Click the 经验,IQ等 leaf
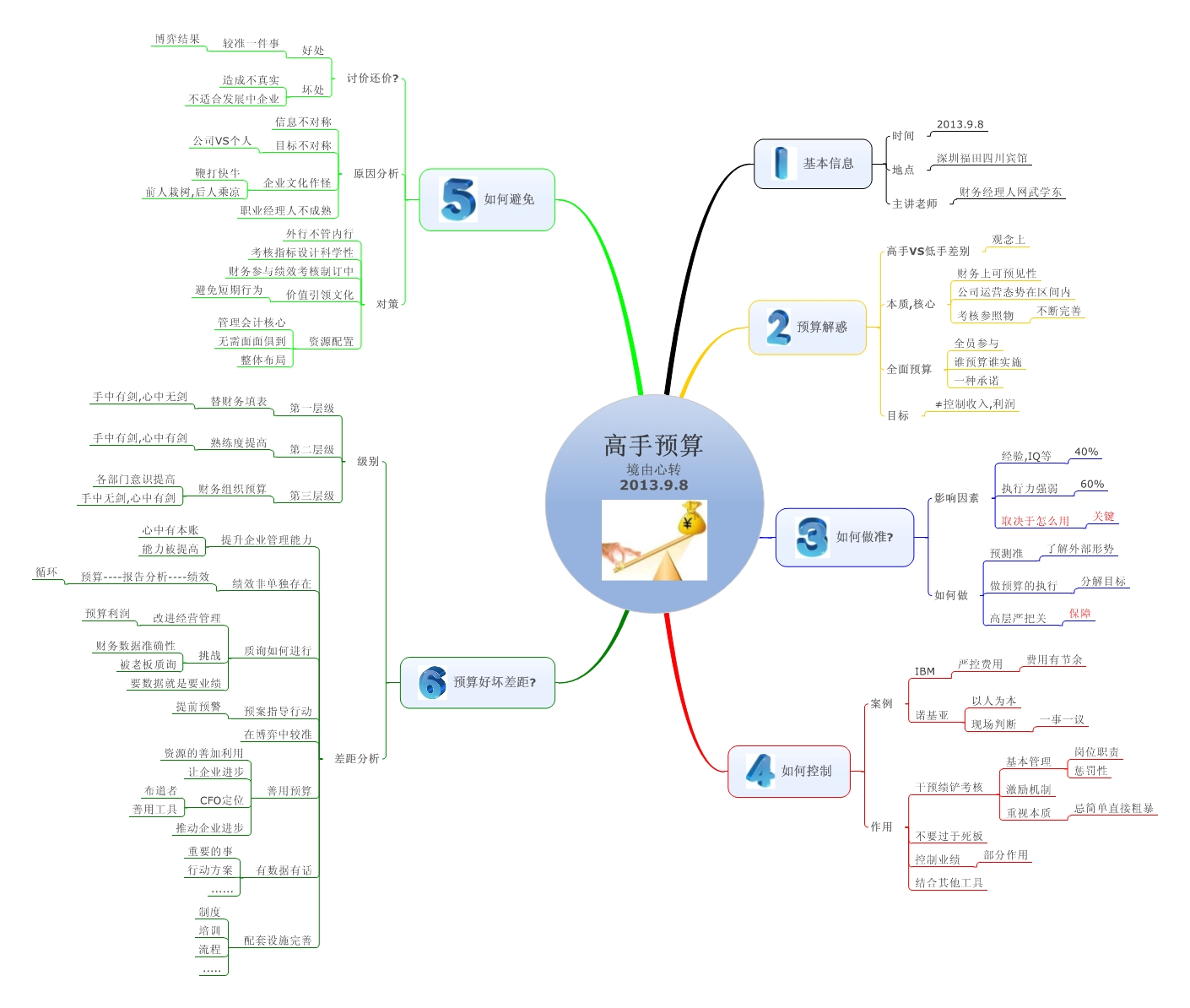1190x1008 pixels. point(1026,456)
